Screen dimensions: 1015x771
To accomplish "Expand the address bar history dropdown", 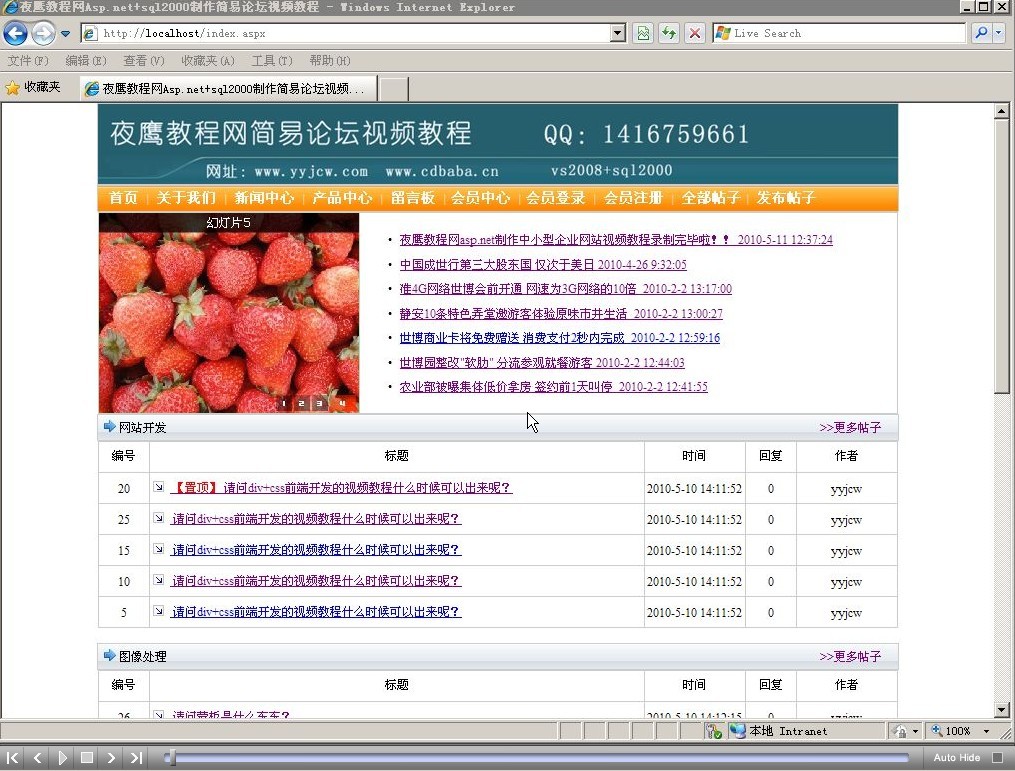I will pyautogui.click(x=618, y=33).
